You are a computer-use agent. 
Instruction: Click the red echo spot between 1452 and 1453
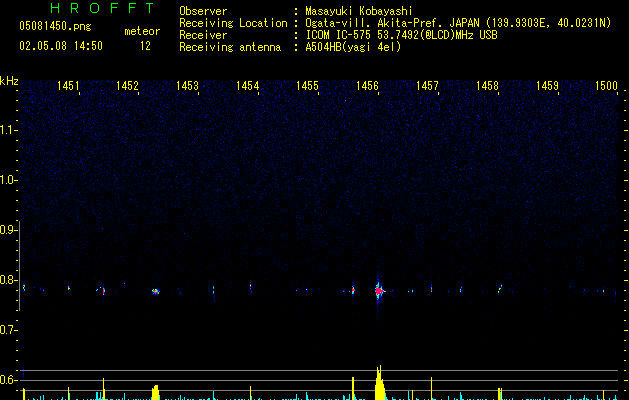(155, 291)
